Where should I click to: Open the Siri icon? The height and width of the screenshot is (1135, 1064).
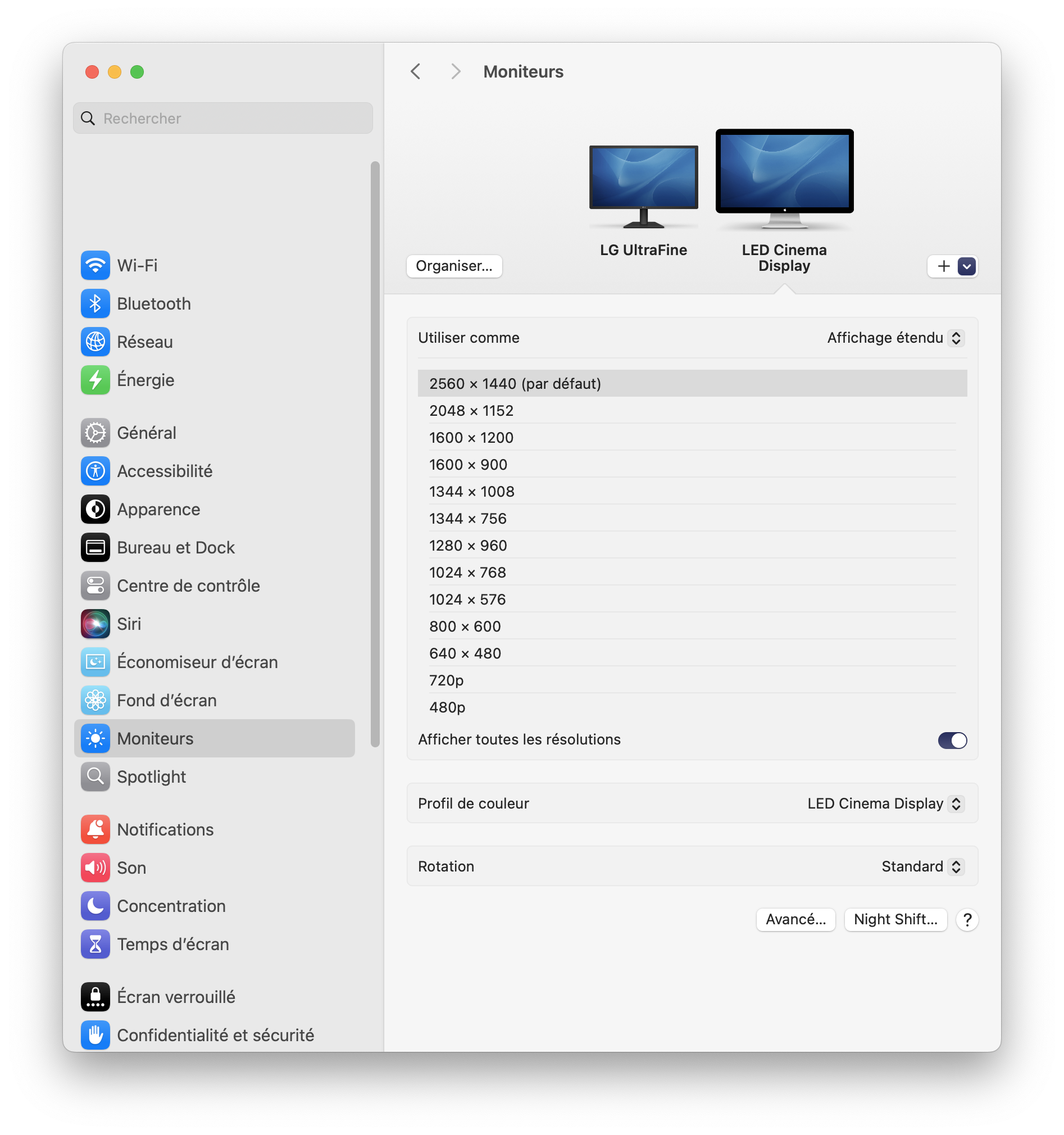(x=96, y=624)
